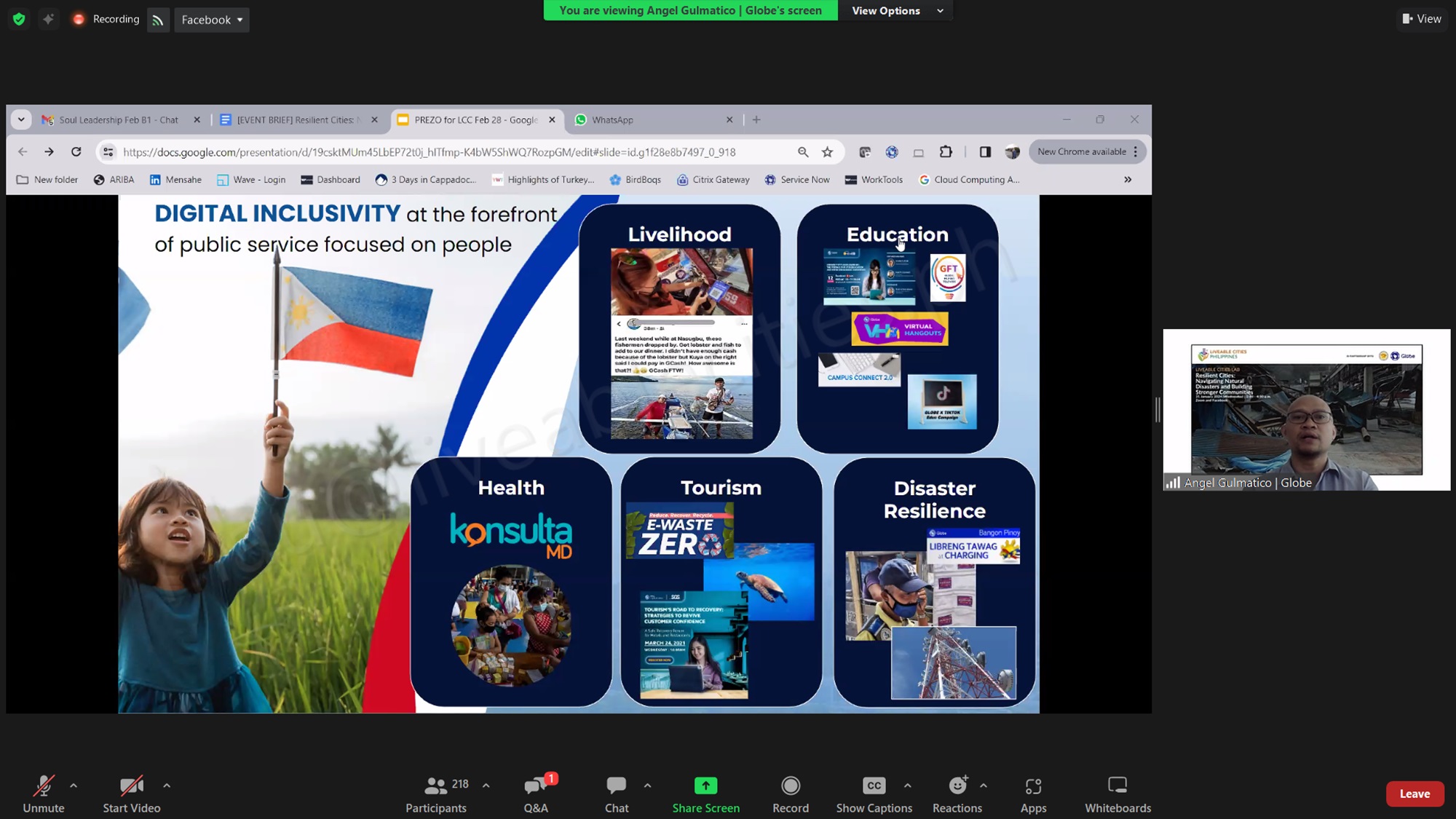Expand caption options arrow beside Show Captions

(907, 786)
